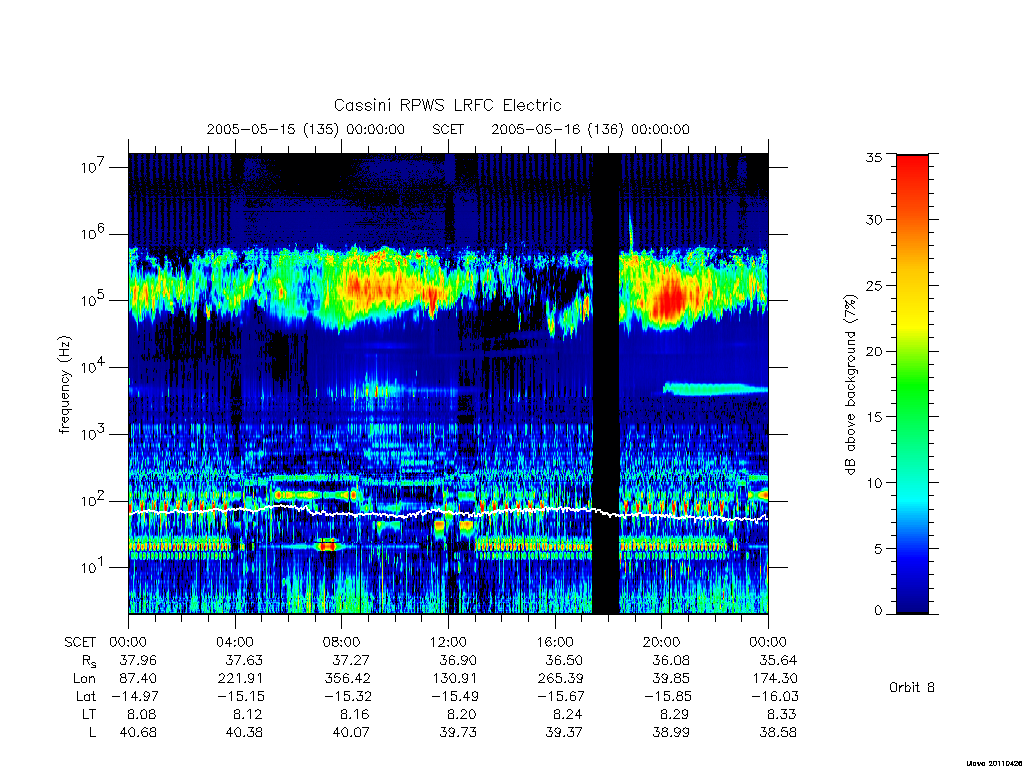Viewport: 1024px width, 768px height.
Task: Click the 10^6 frequency tick label
Action: tap(91, 233)
